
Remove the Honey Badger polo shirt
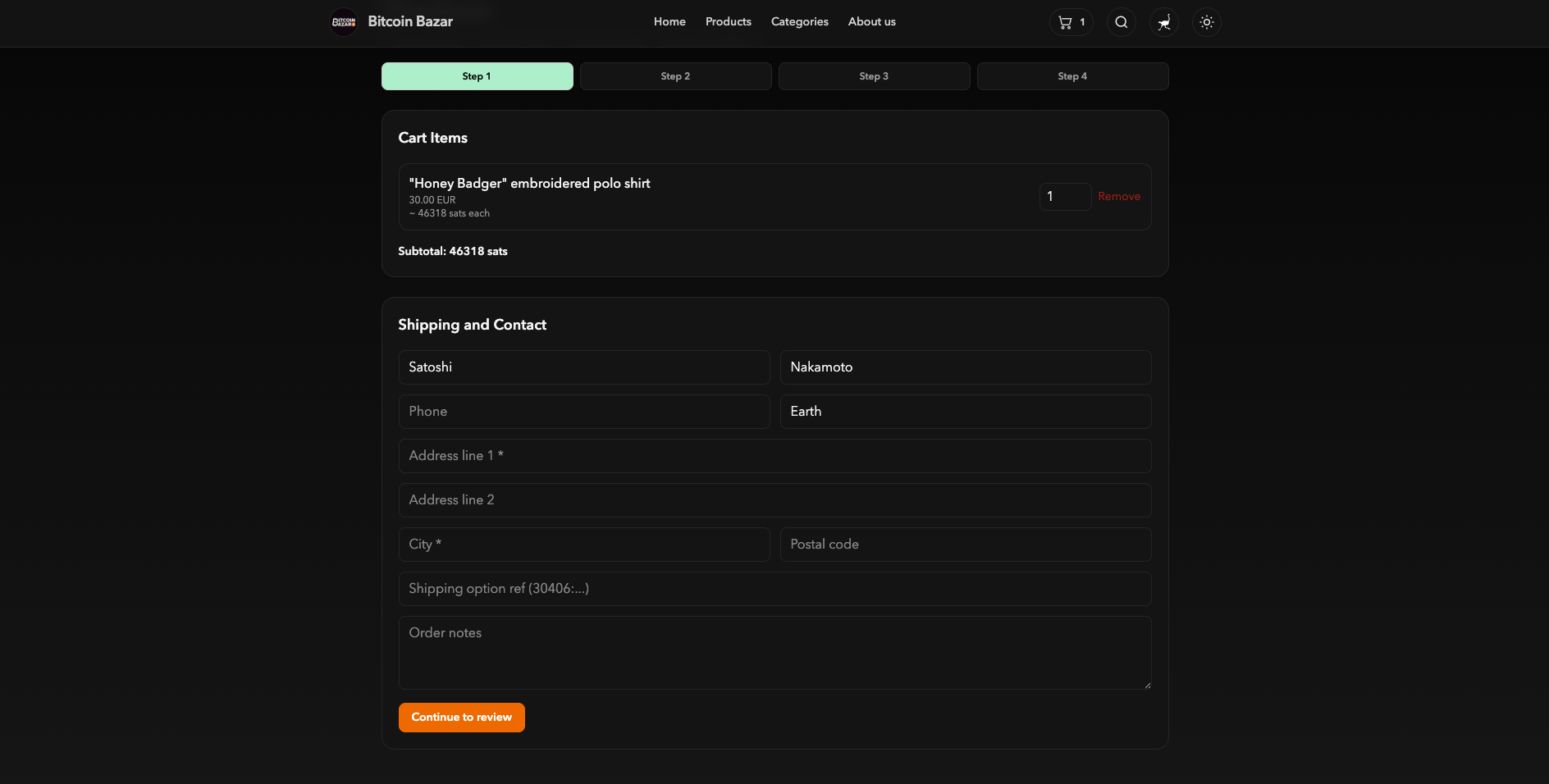[x=1119, y=197]
